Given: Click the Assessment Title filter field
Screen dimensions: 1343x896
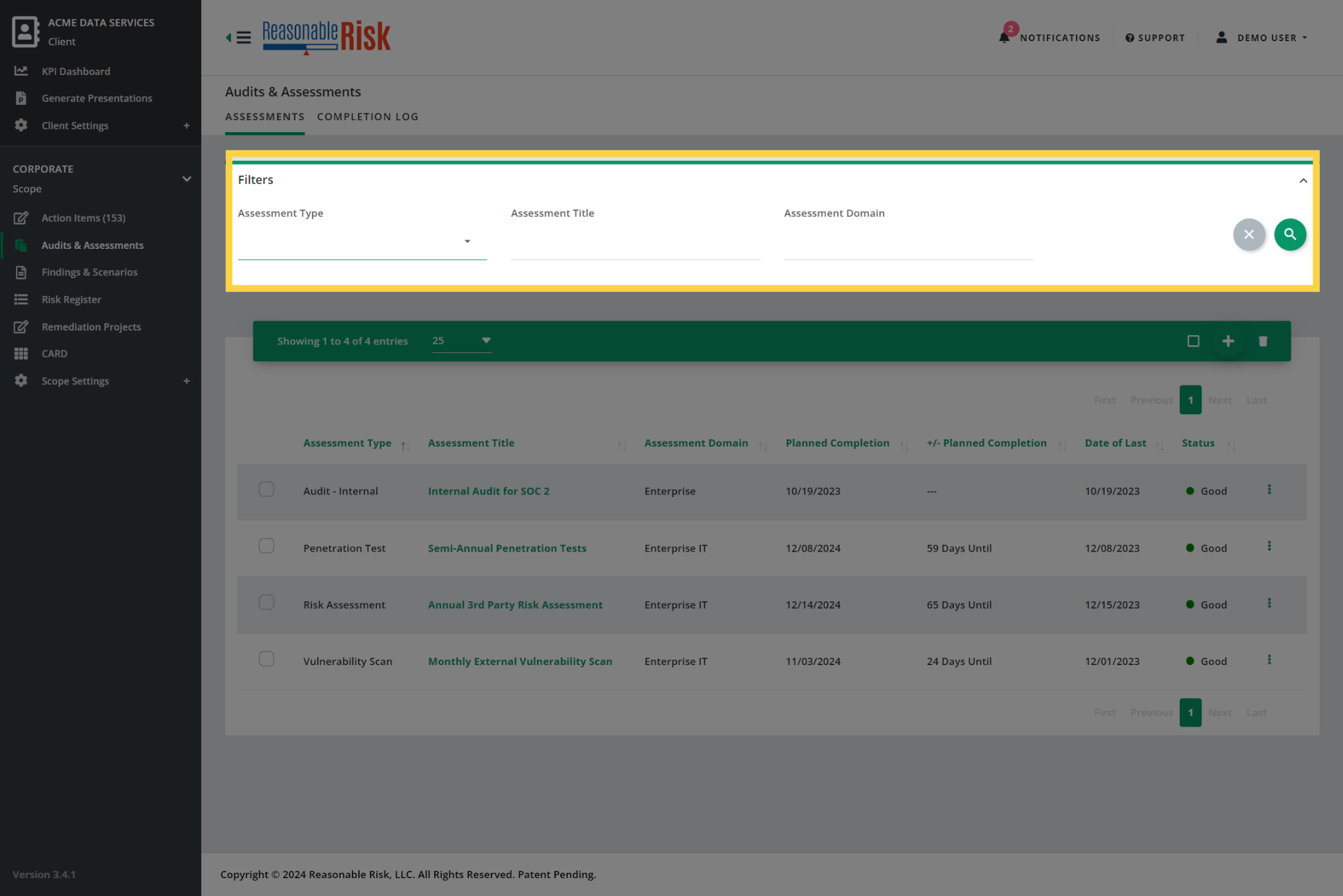Looking at the screenshot, I should point(635,243).
